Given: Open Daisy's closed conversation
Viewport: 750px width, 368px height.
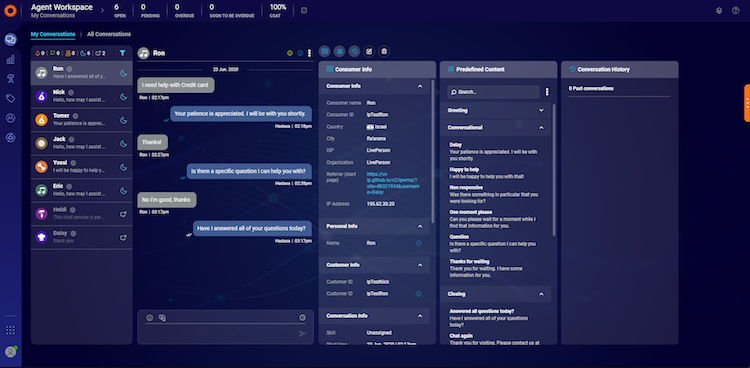Looking at the screenshot, I should [82, 237].
